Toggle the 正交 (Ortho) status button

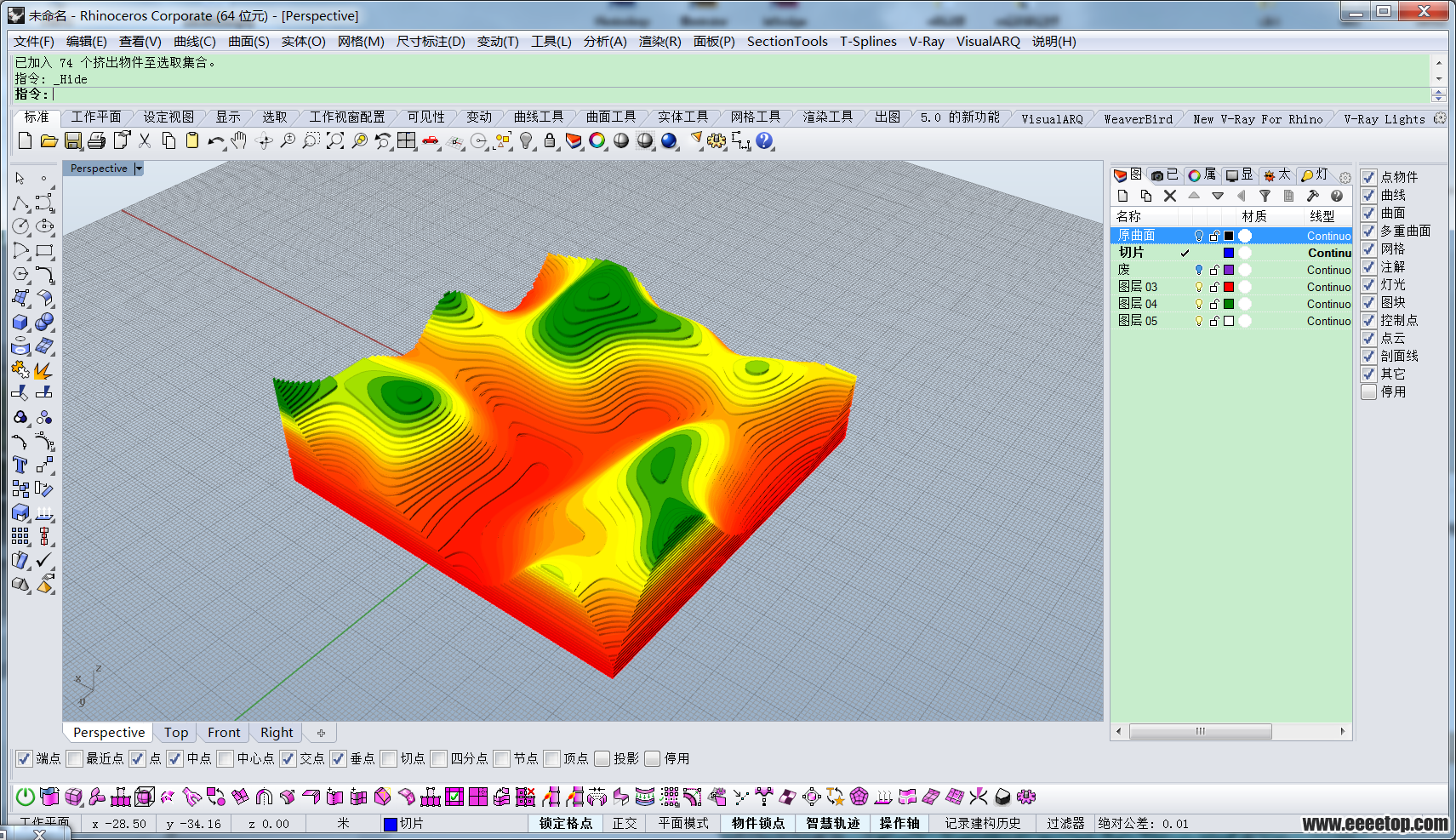625,823
